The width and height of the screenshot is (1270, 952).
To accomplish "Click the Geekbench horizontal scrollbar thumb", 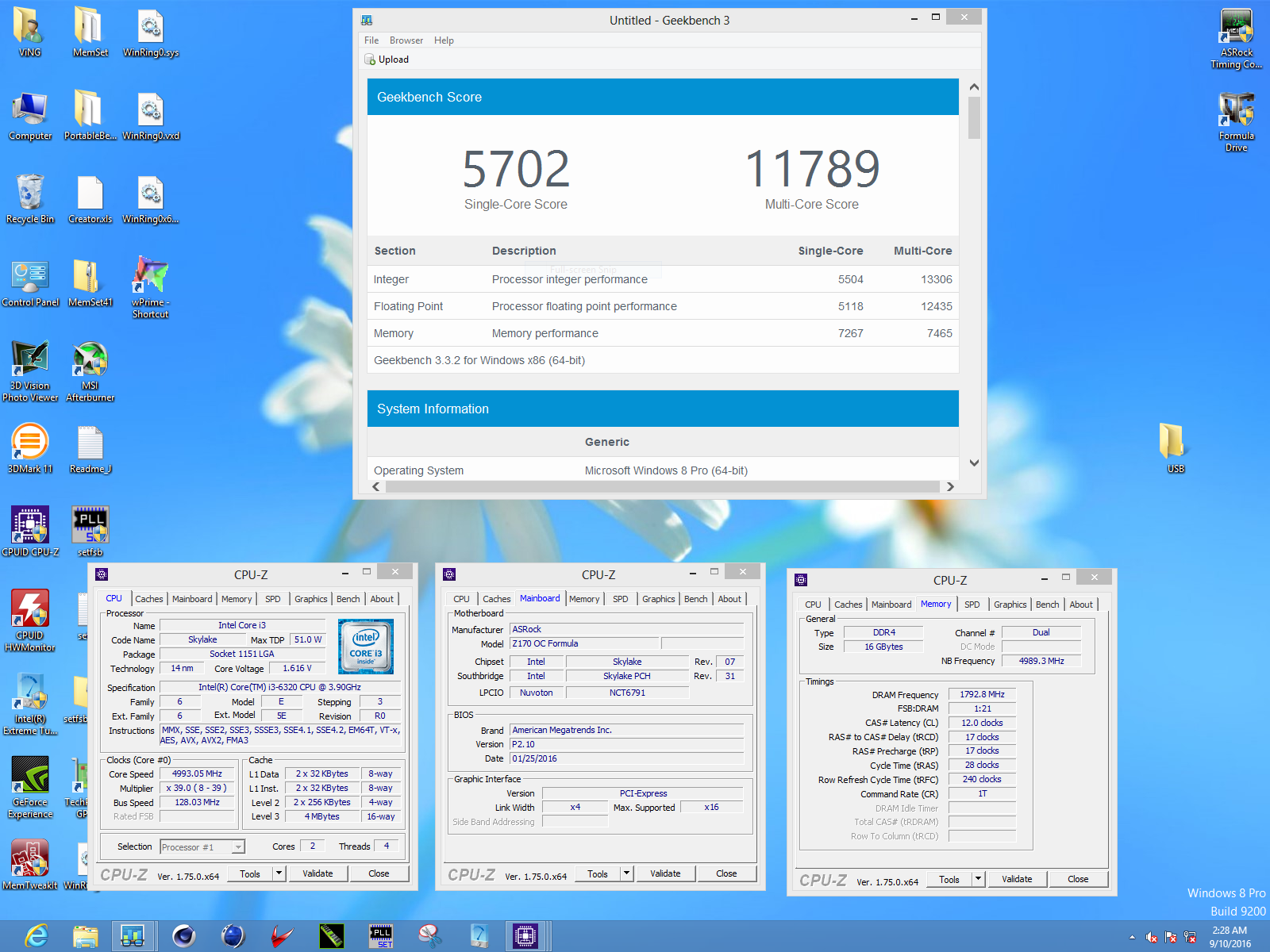I will (662, 486).
